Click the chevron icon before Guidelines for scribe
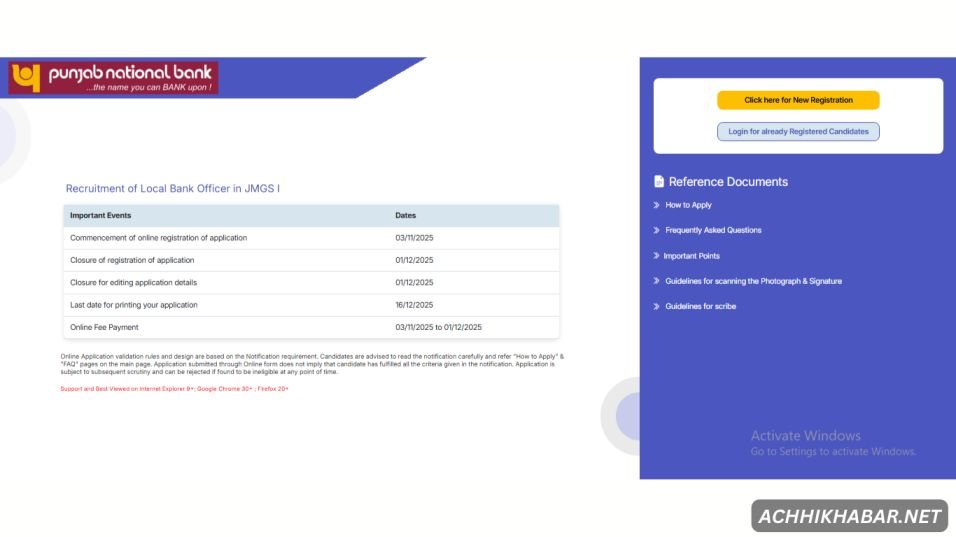The image size is (956, 537). pos(656,307)
